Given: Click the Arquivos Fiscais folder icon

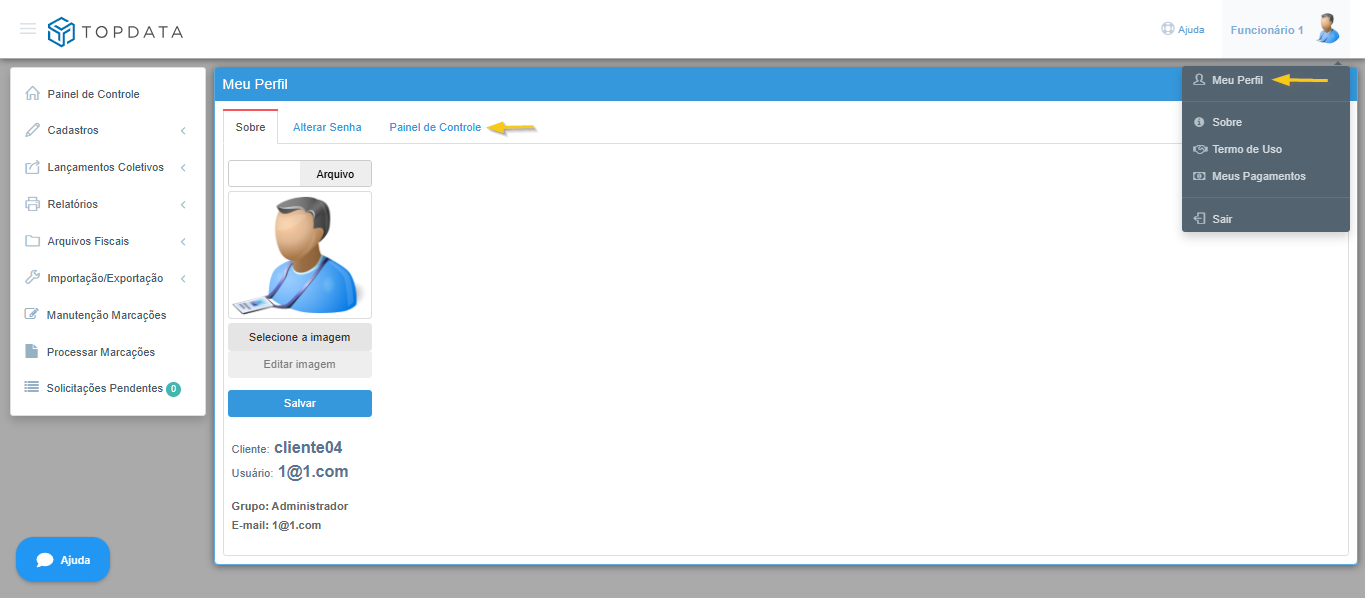Looking at the screenshot, I should pyautogui.click(x=32, y=241).
